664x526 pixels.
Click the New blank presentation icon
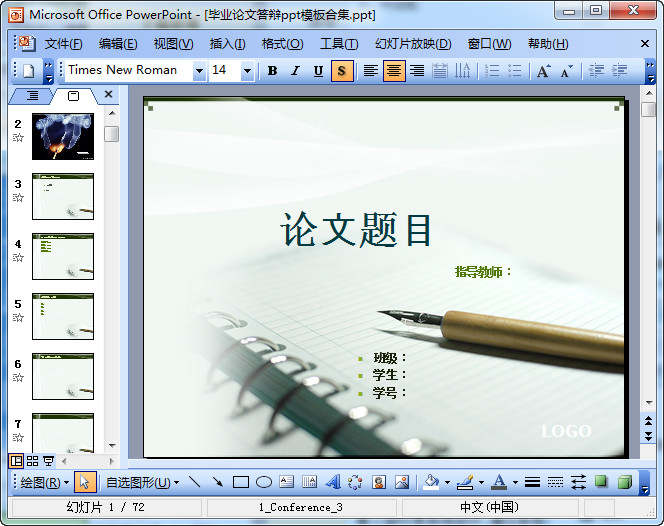point(29,71)
